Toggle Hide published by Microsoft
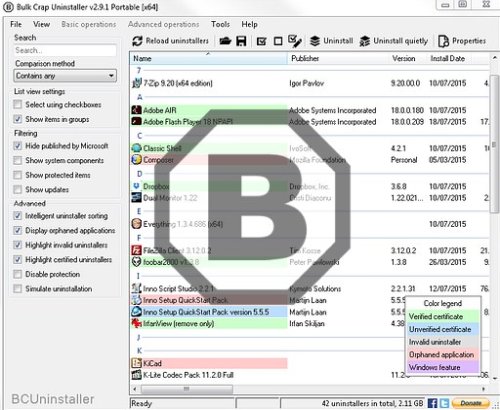Screen dimensions: 500x410 coord(17,146)
